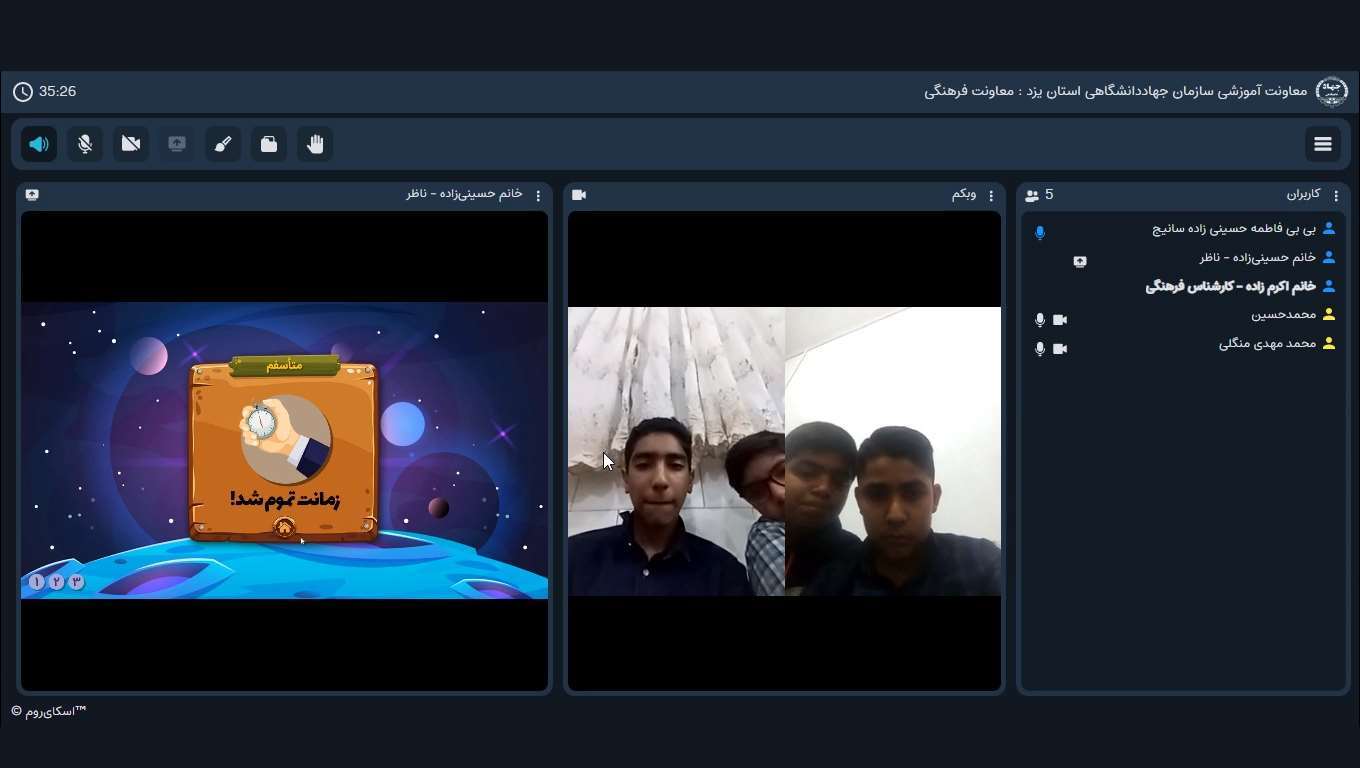Click the screen share toolbar icon
This screenshot has width=1360, height=768.
tap(177, 144)
